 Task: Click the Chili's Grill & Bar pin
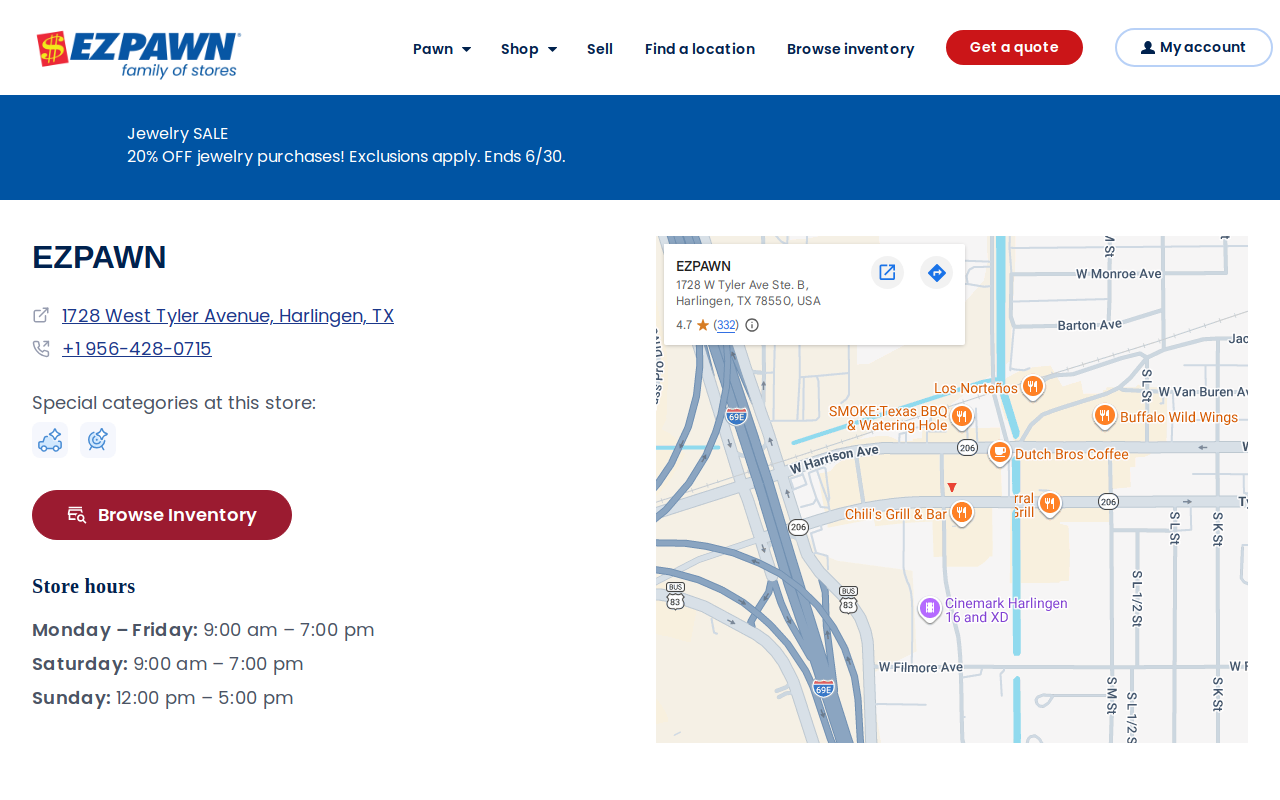click(x=962, y=513)
